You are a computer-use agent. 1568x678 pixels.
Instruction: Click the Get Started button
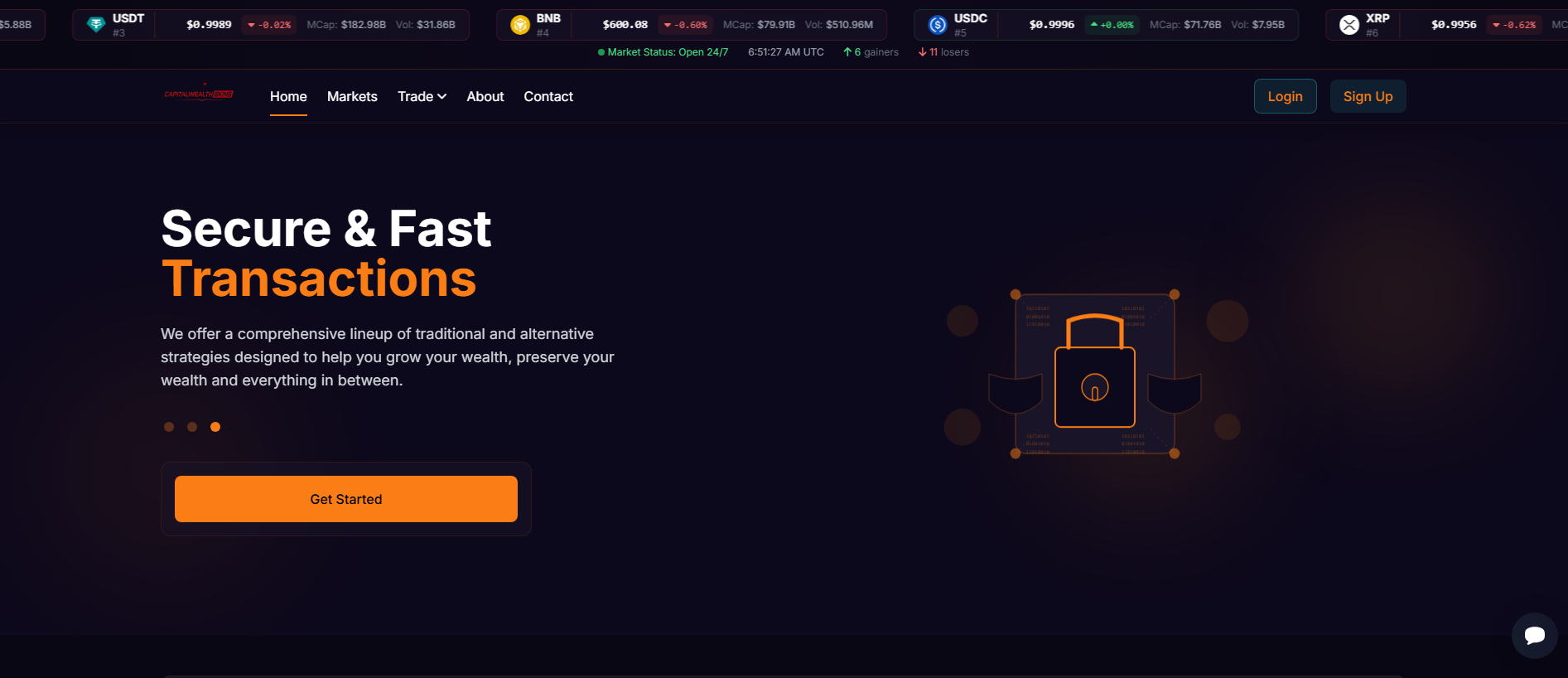click(346, 499)
